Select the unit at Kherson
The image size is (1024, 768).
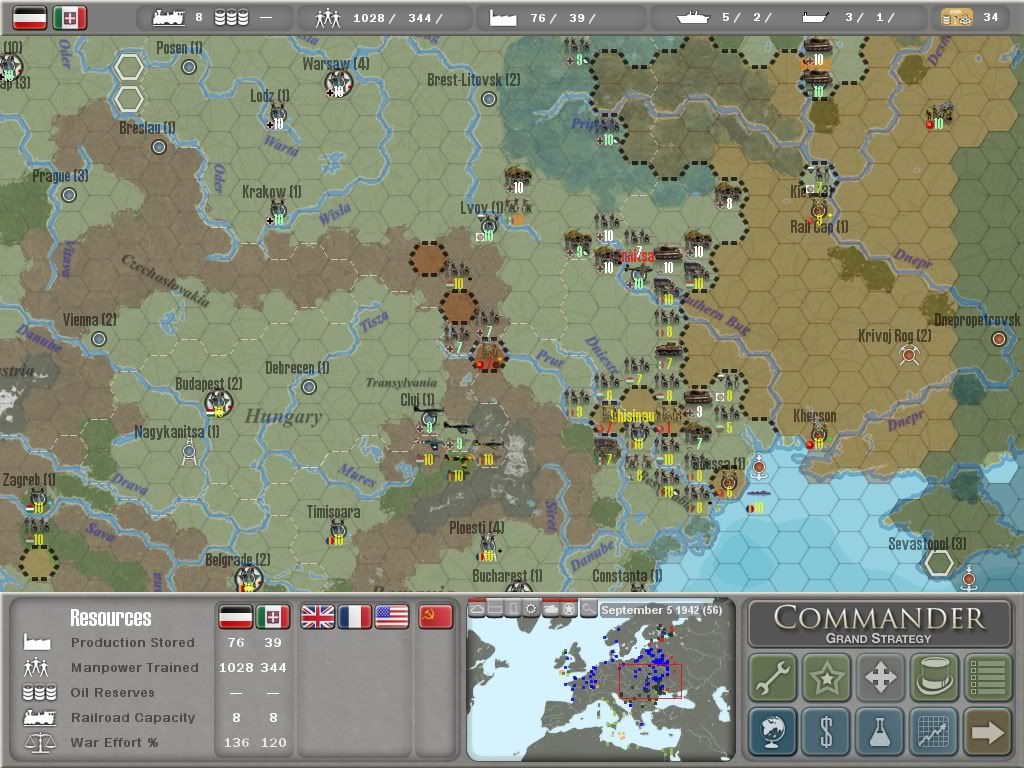[818, 436]
